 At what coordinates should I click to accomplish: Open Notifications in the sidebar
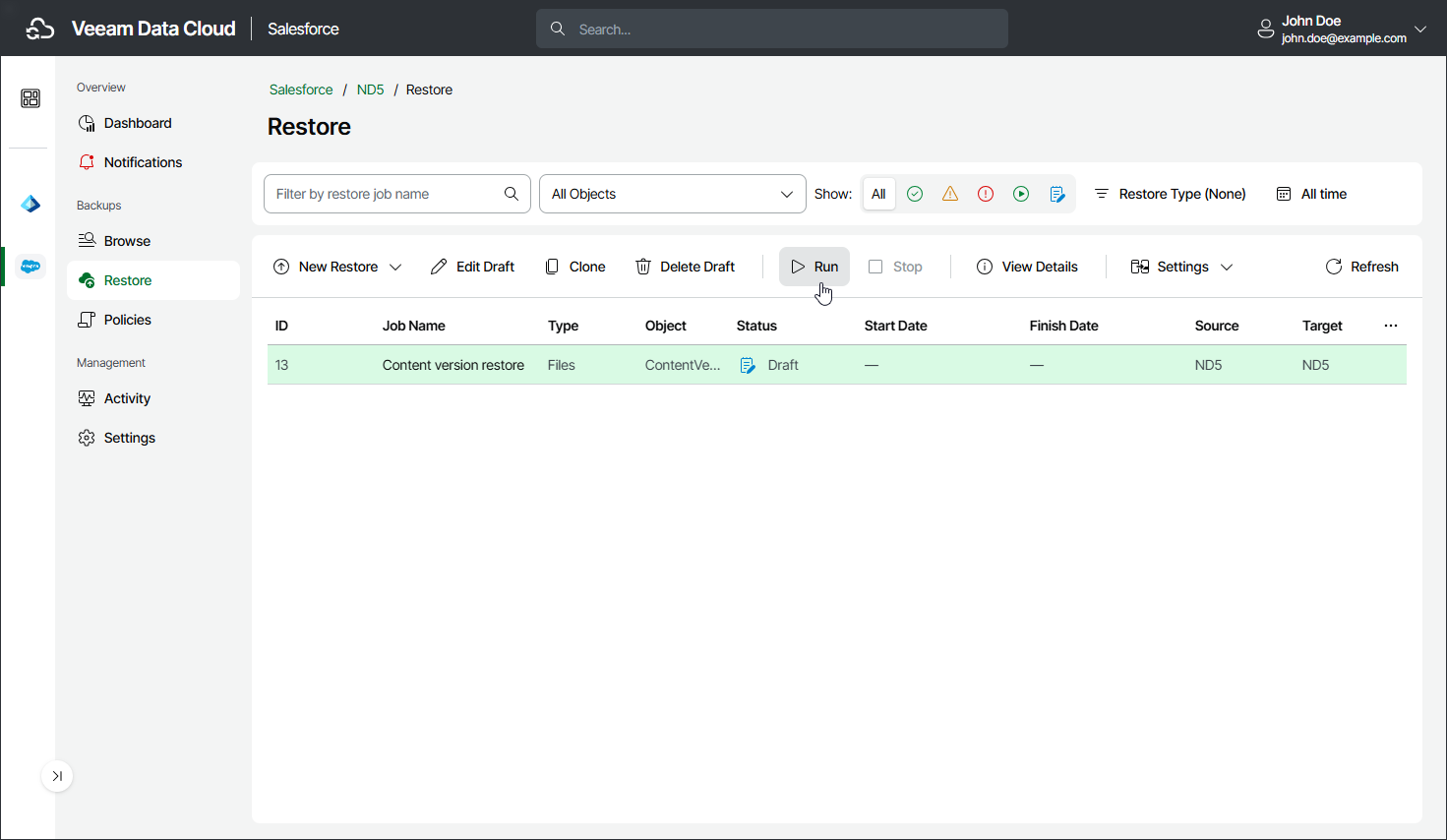click(x=153, y=162)
